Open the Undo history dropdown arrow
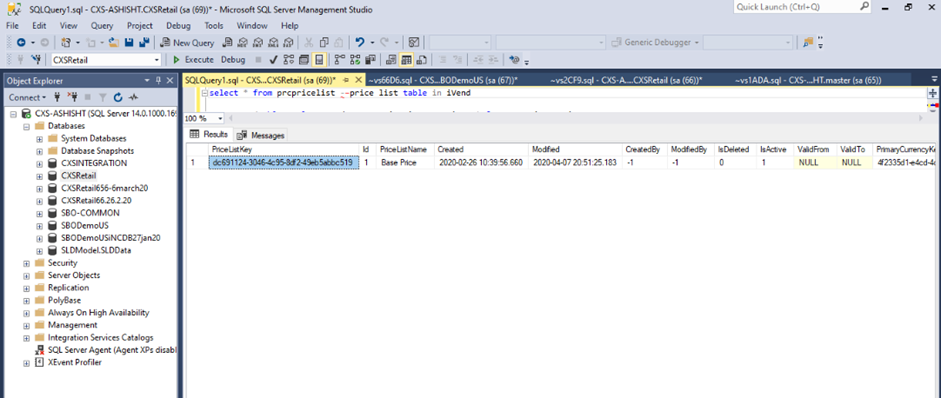The width and height of the screenshot is (941, 398). (372, 43)
